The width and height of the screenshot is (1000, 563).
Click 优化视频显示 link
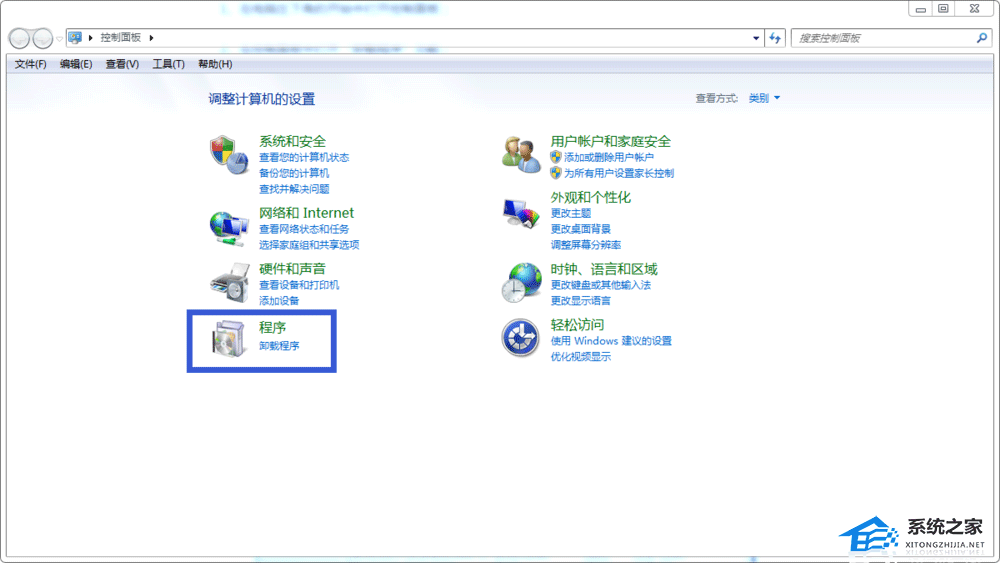point(581,356)
